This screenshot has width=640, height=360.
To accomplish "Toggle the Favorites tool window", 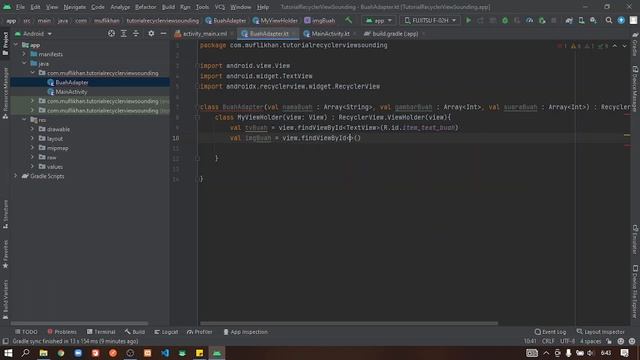I will [x=5, y=254].
